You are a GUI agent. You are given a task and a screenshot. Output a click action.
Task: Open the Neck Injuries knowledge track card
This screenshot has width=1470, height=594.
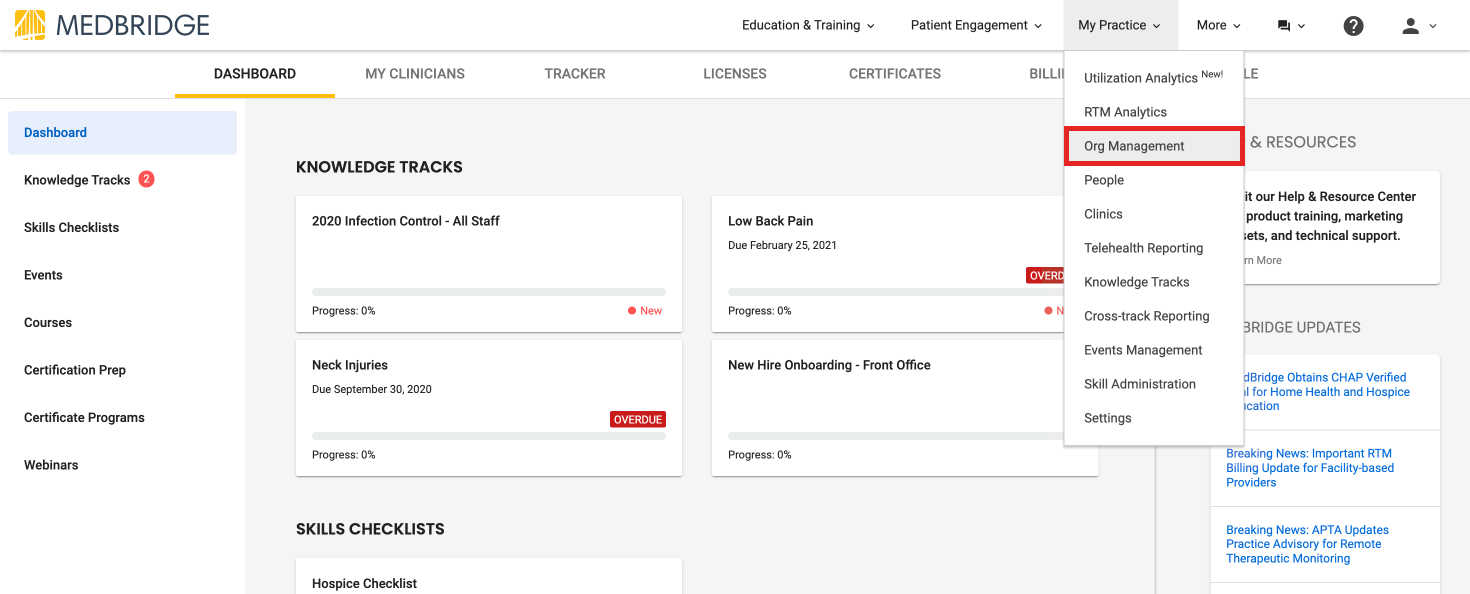pos(489,408)
